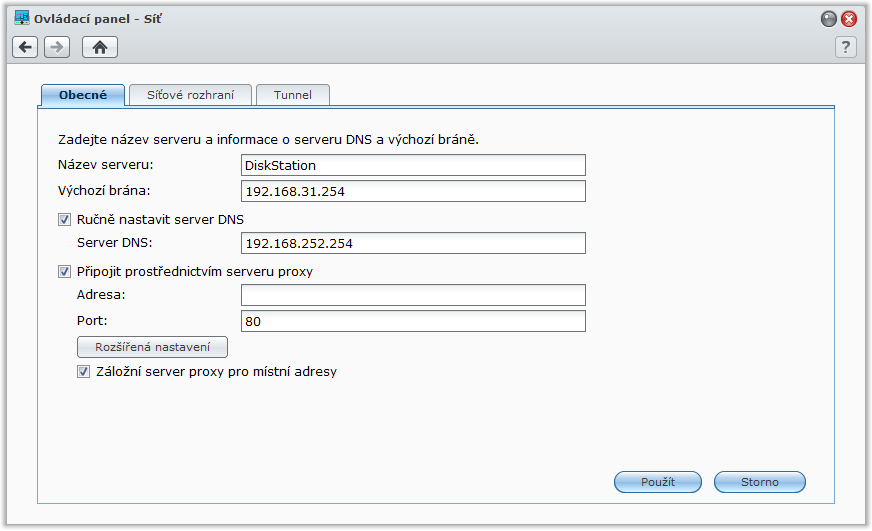872x531 pixels.
Task: Toggle Ručně nastavit server DNS checkbox
Action: [x=65, y=220]
